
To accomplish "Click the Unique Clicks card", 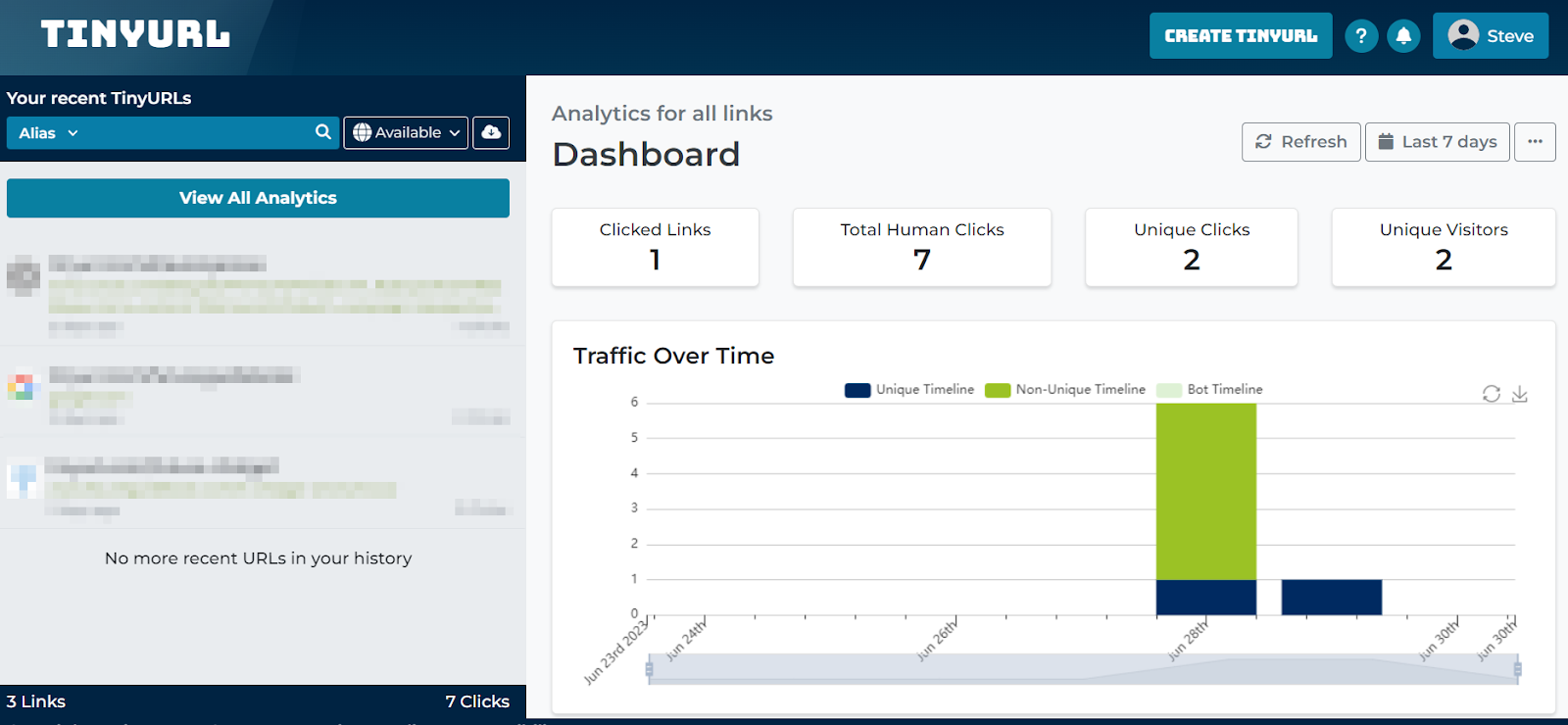I will 1191,247.
